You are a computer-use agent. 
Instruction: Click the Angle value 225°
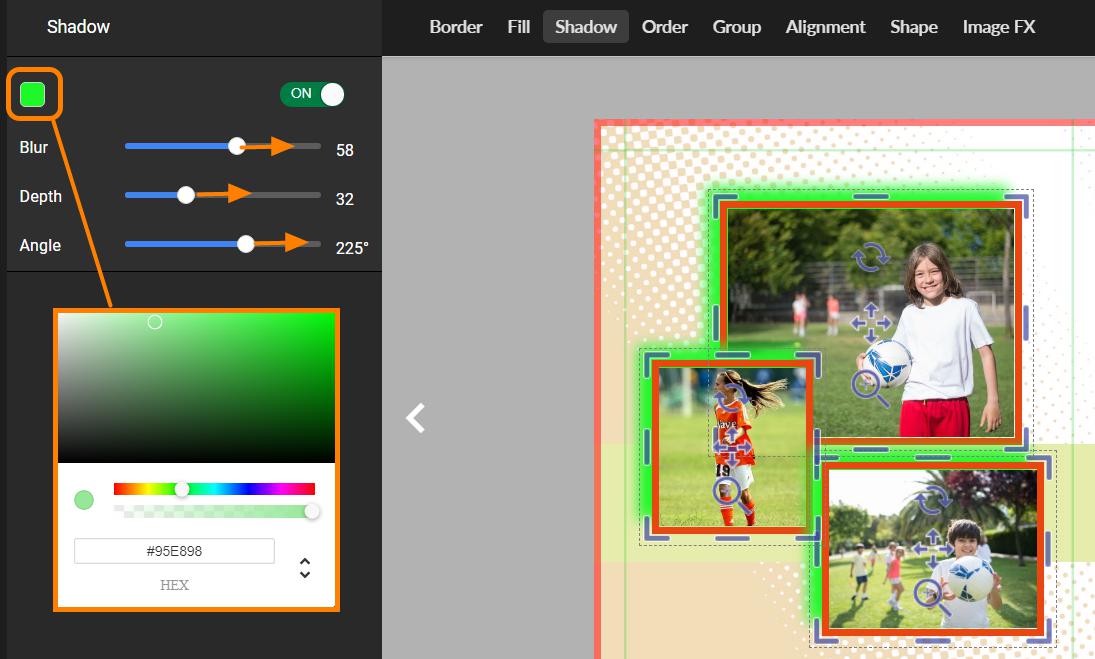click(x=352, y=247)
